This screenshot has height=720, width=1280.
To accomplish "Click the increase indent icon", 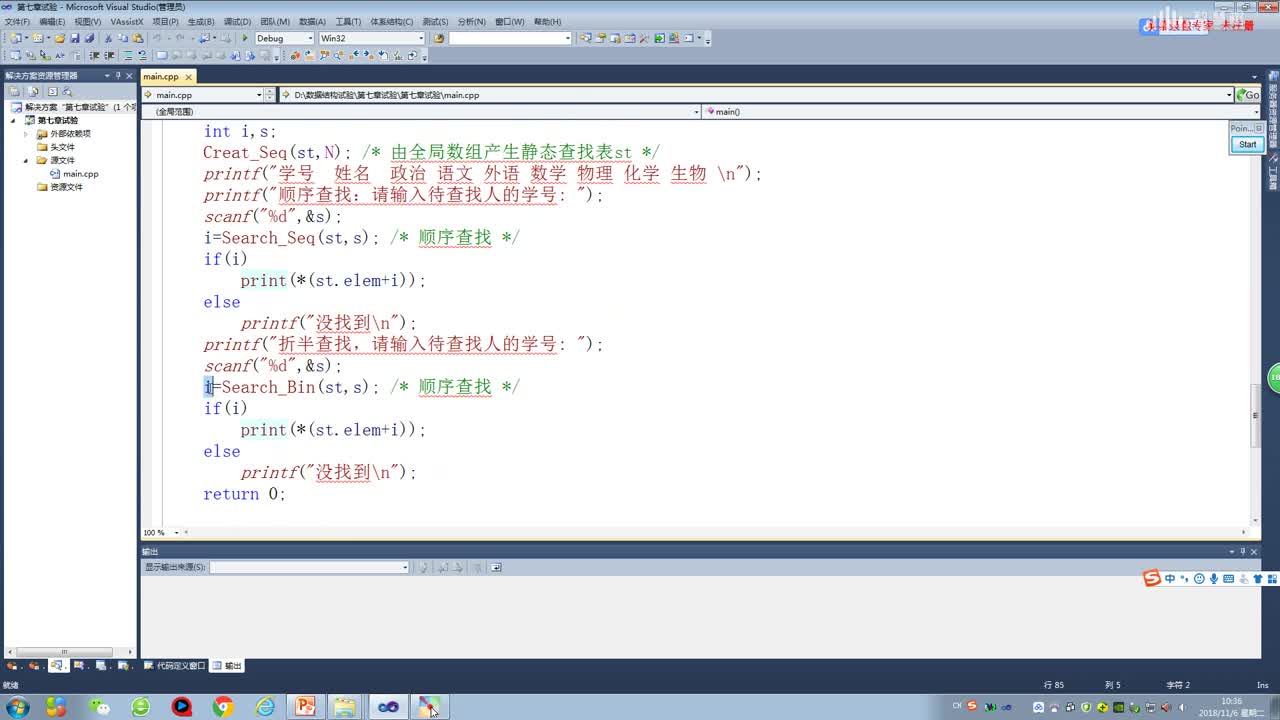I will [x=109, y=55].
